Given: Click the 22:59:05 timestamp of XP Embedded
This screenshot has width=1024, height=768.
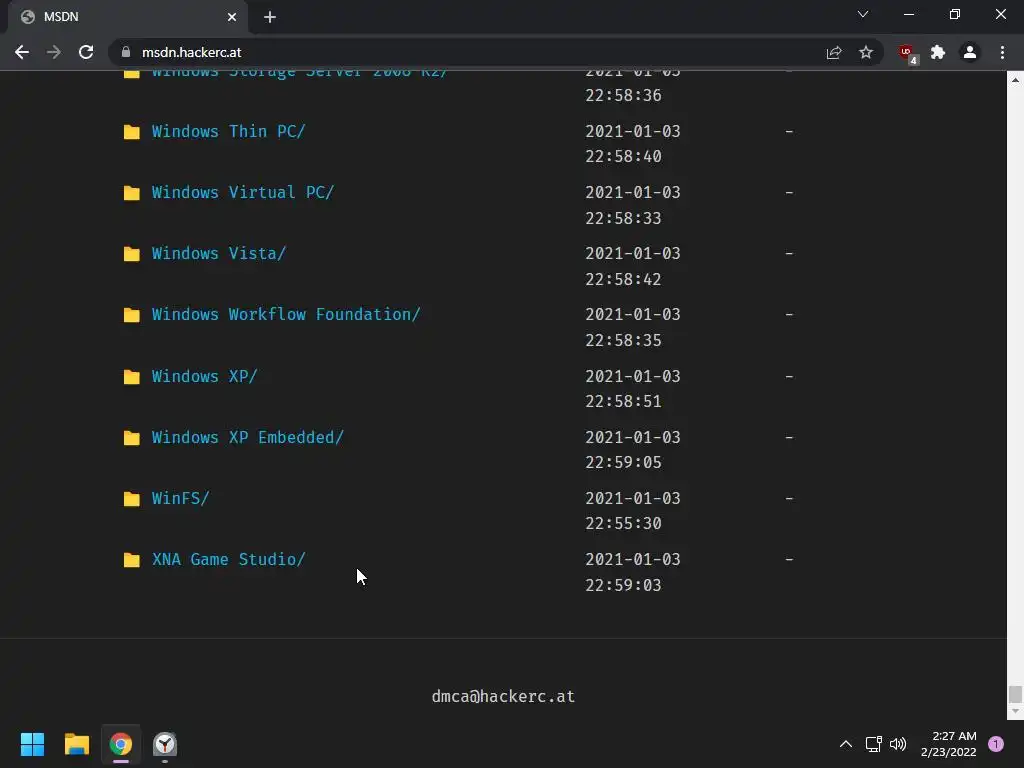Looking at the screenshot, I should (x=624, y=462).
